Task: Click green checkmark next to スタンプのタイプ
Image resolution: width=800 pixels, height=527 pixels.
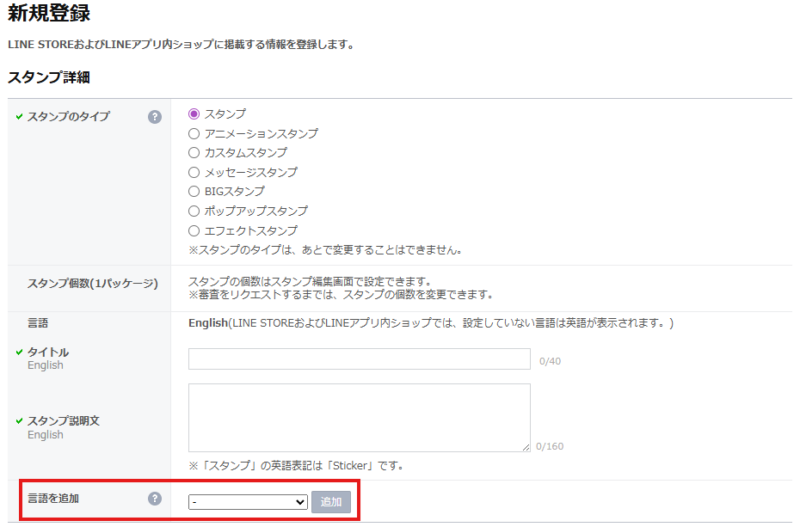Action: pos(19,117)
